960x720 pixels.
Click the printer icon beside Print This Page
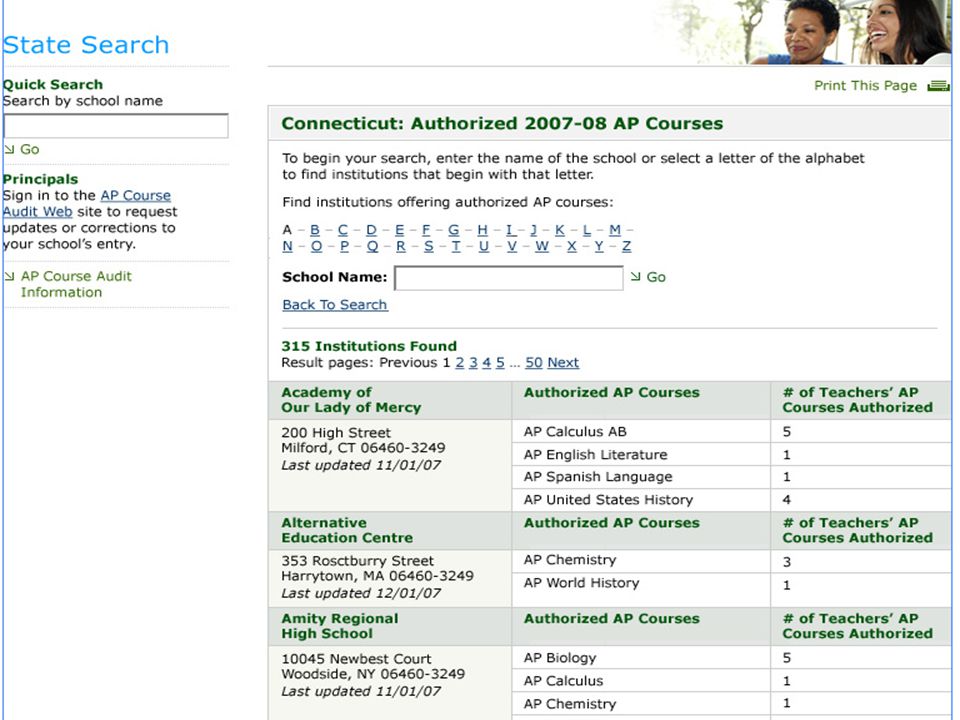coord(938,86)
